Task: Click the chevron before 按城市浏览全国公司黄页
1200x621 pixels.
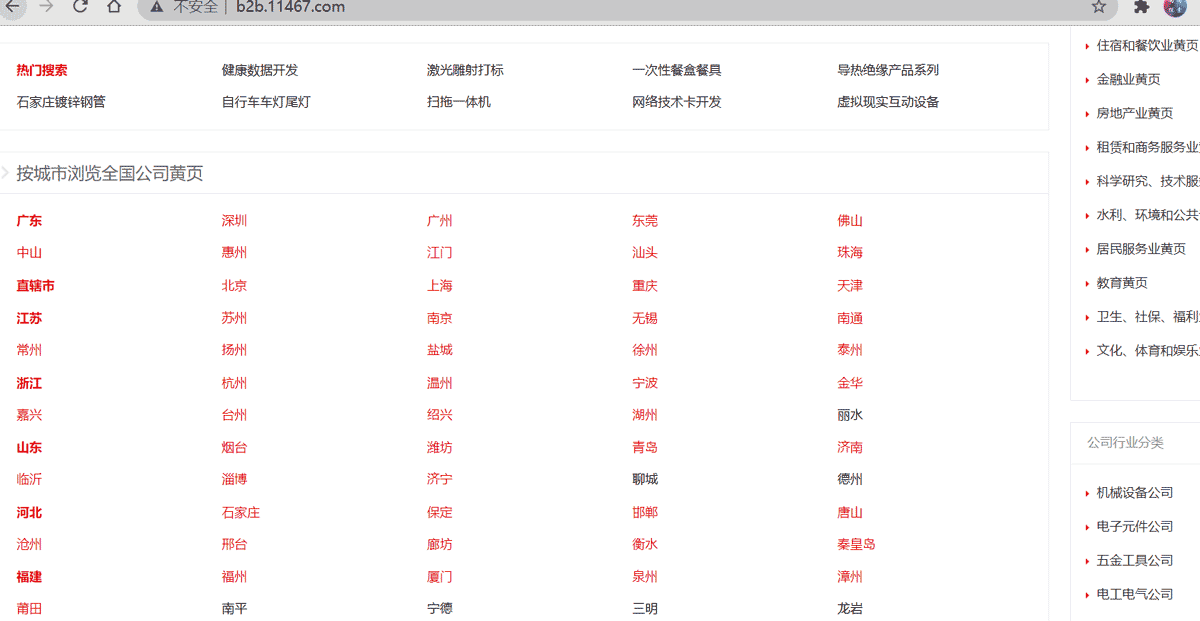Action: tap(5, 172)
